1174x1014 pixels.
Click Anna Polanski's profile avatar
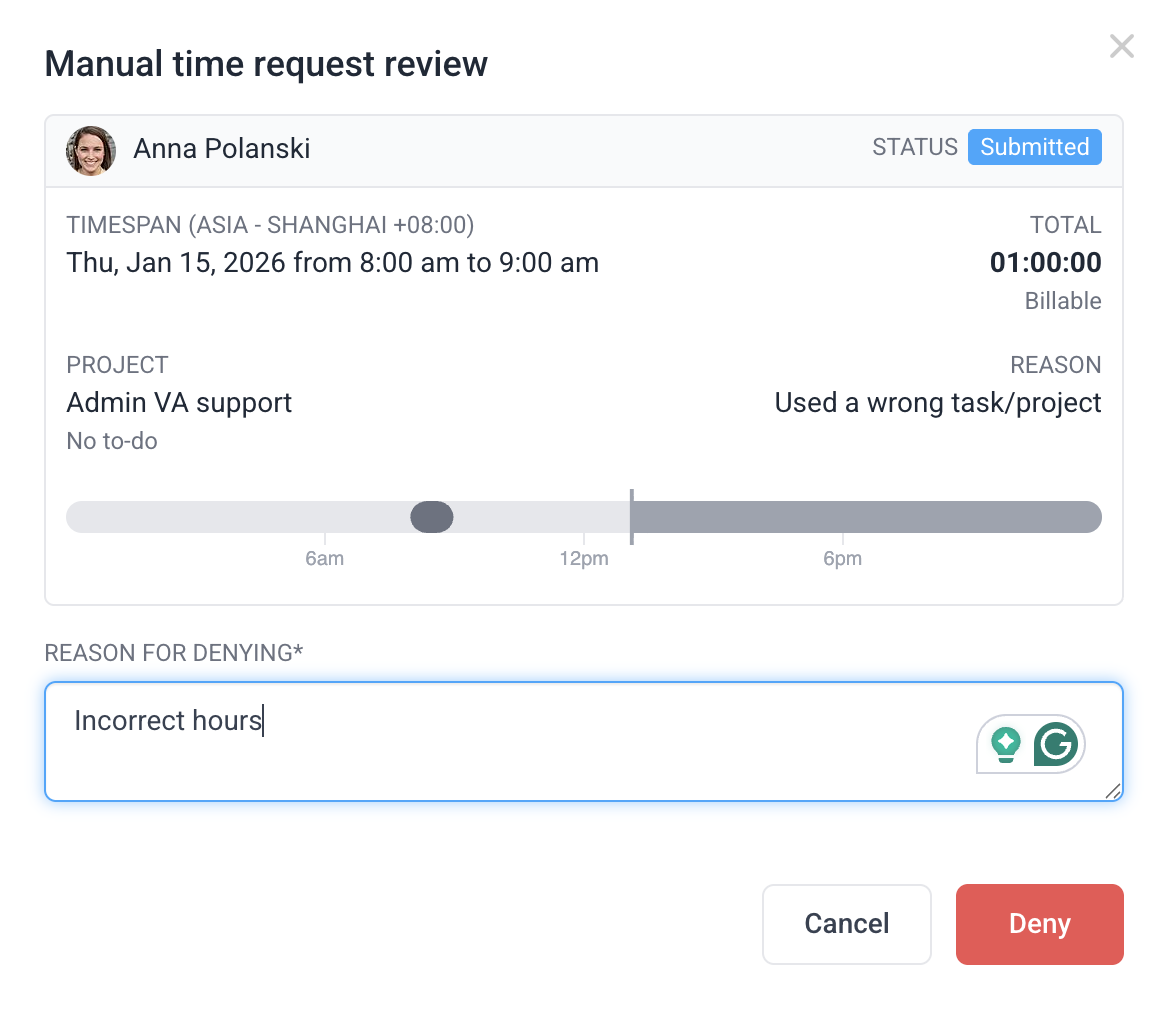click(x=91, y=150)
